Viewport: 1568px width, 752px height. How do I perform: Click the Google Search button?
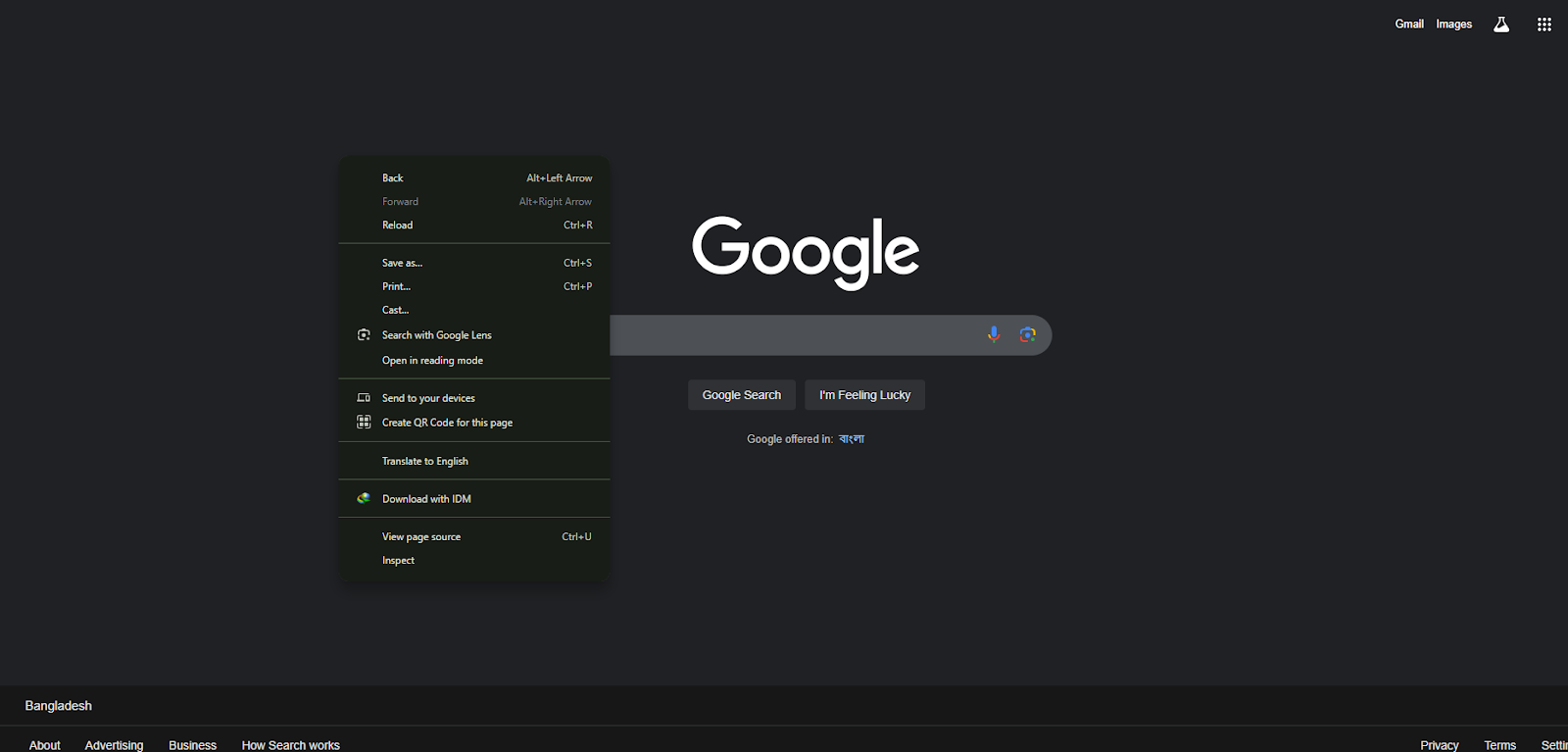point(742,395)
